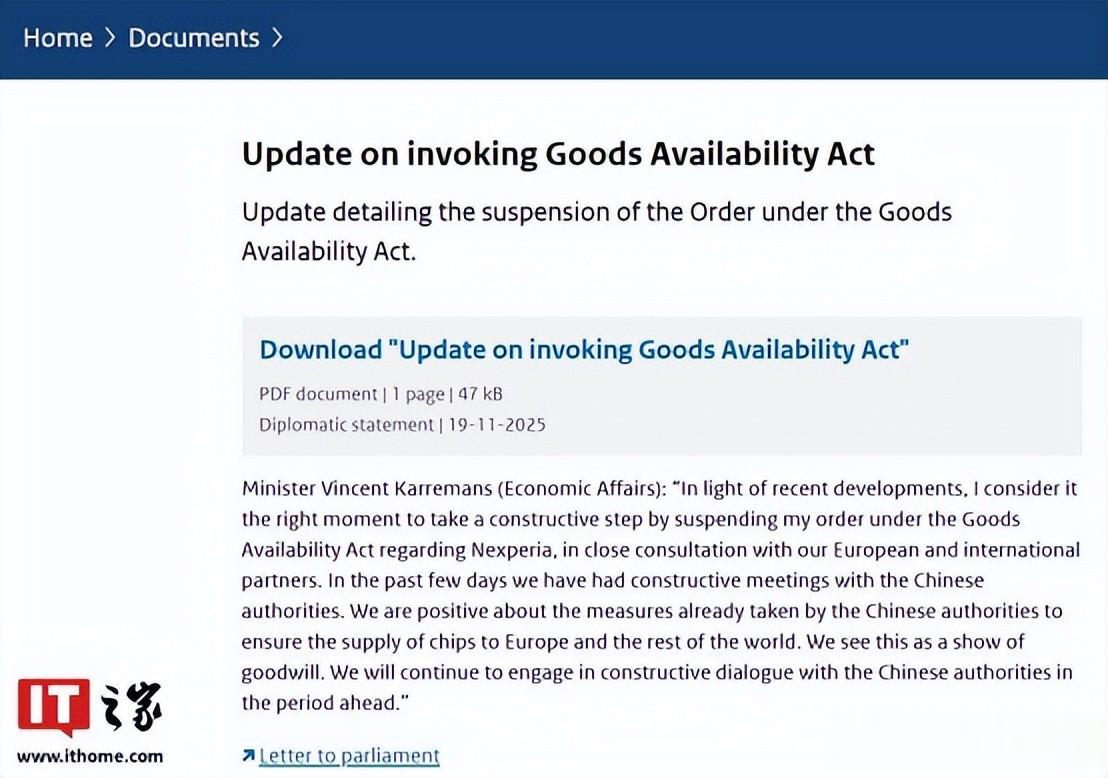Click empty area of the blue header bar
The width and height of the screenshot is (1108, 778).
(700, 38)
